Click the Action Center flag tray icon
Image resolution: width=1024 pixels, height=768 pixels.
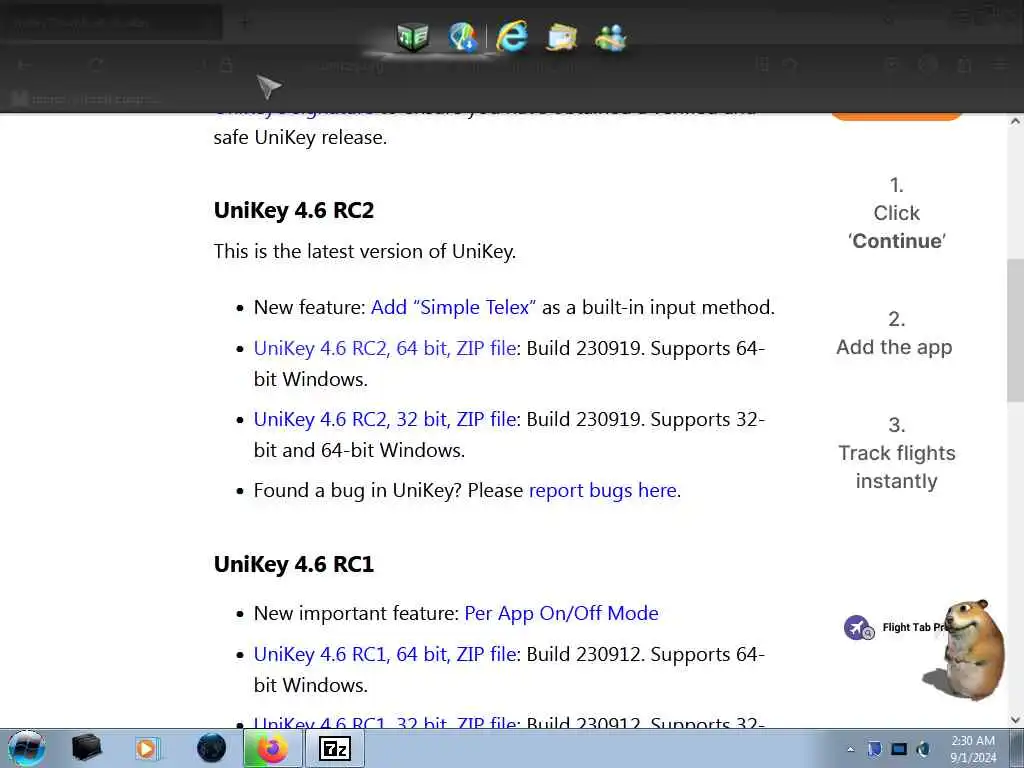pyautogui.click(x=874, y=749)
